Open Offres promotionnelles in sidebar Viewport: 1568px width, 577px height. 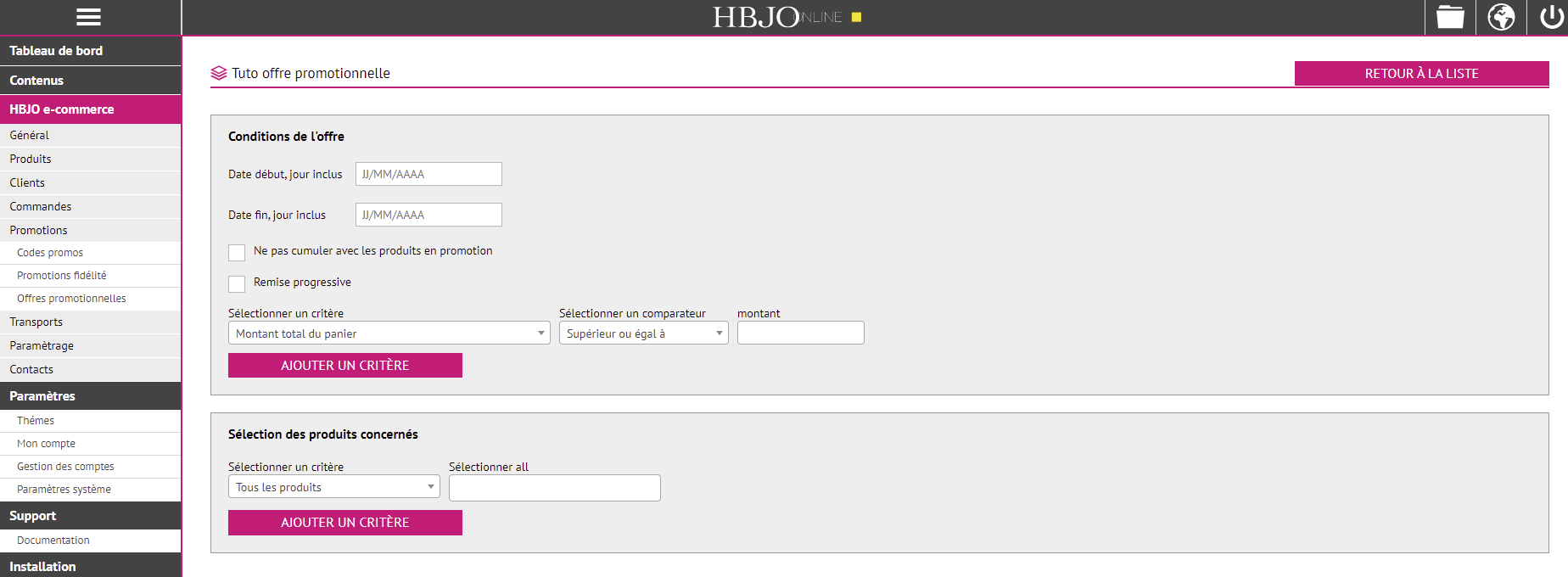pos(71,299)
